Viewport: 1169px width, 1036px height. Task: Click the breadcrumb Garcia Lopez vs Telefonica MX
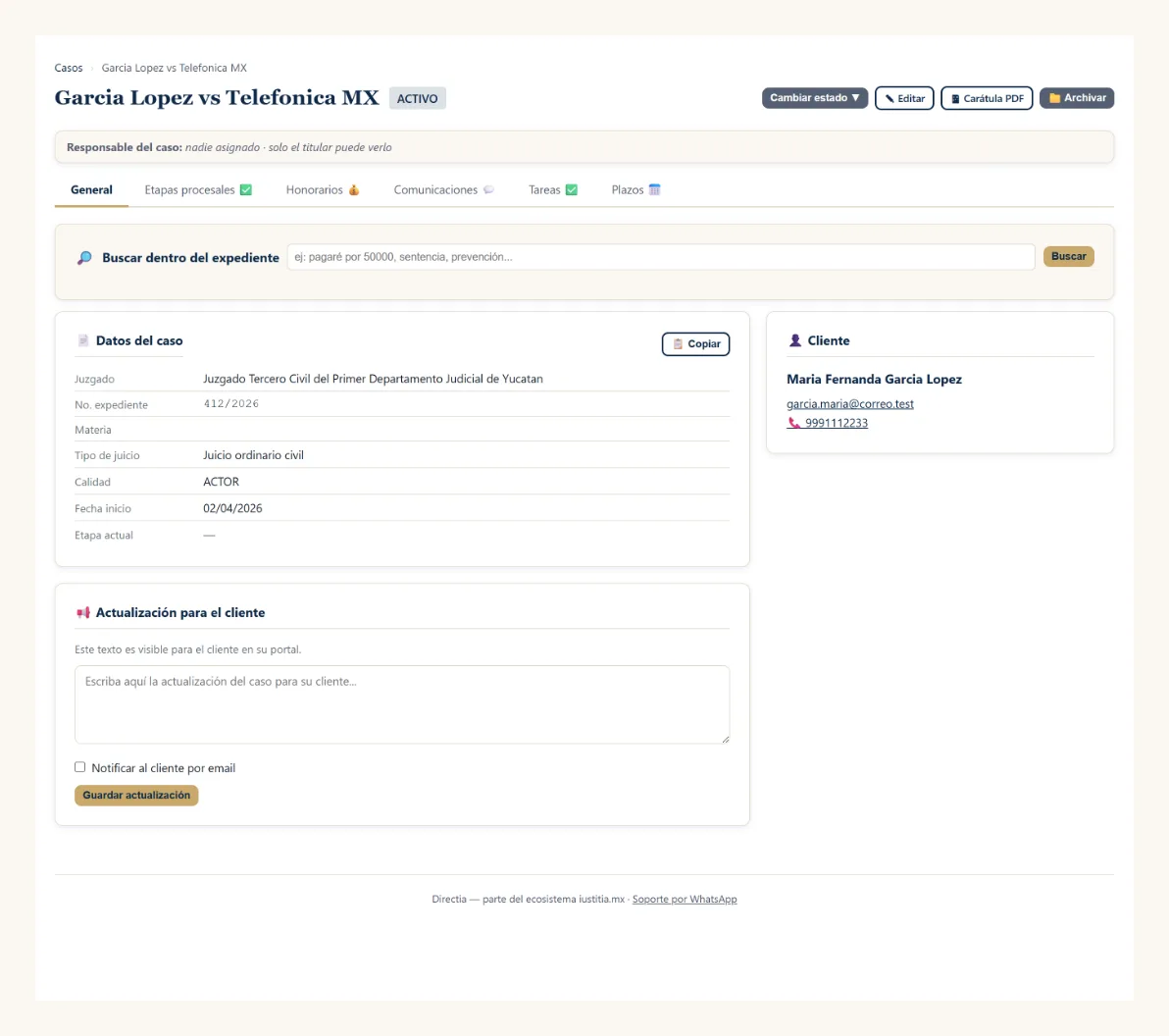174,68
